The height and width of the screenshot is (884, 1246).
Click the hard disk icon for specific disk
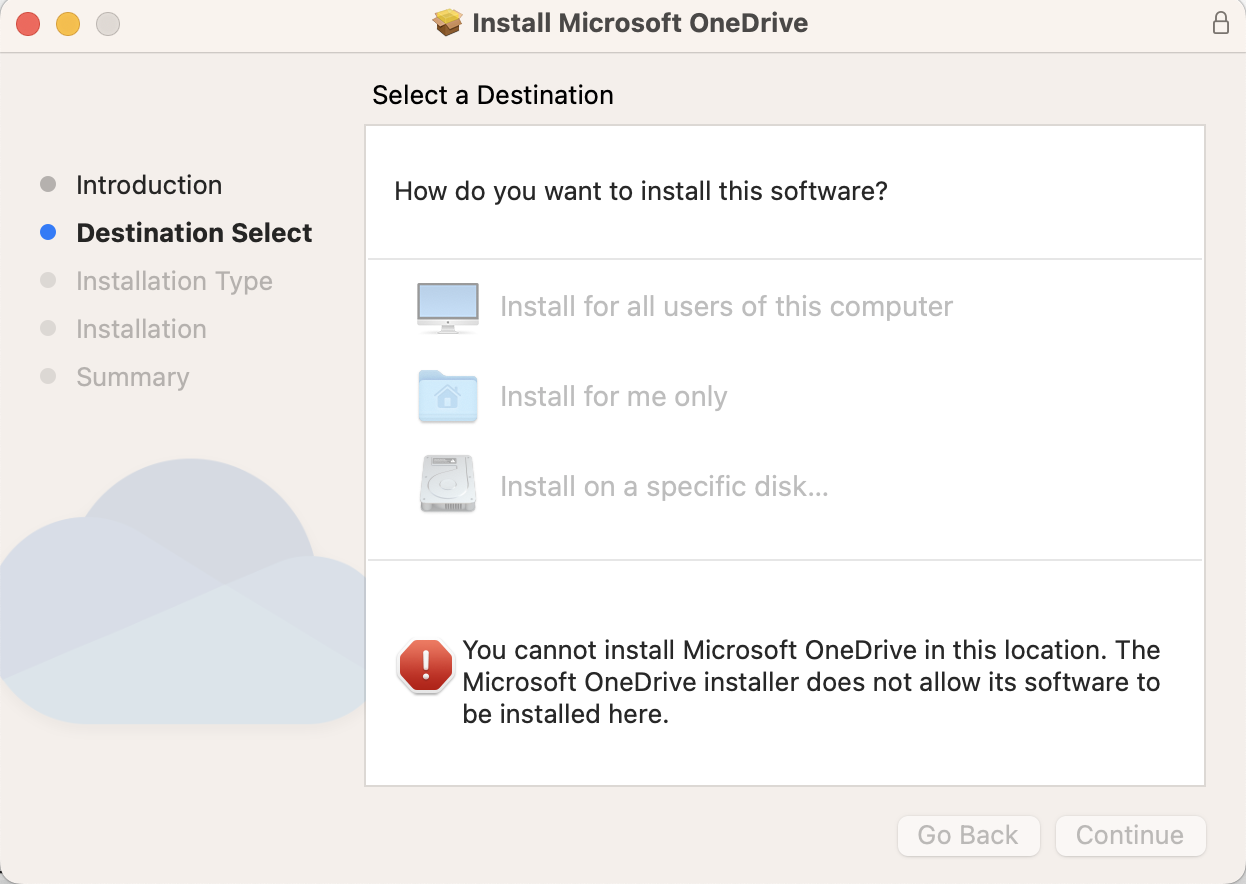tap(447, 485)
